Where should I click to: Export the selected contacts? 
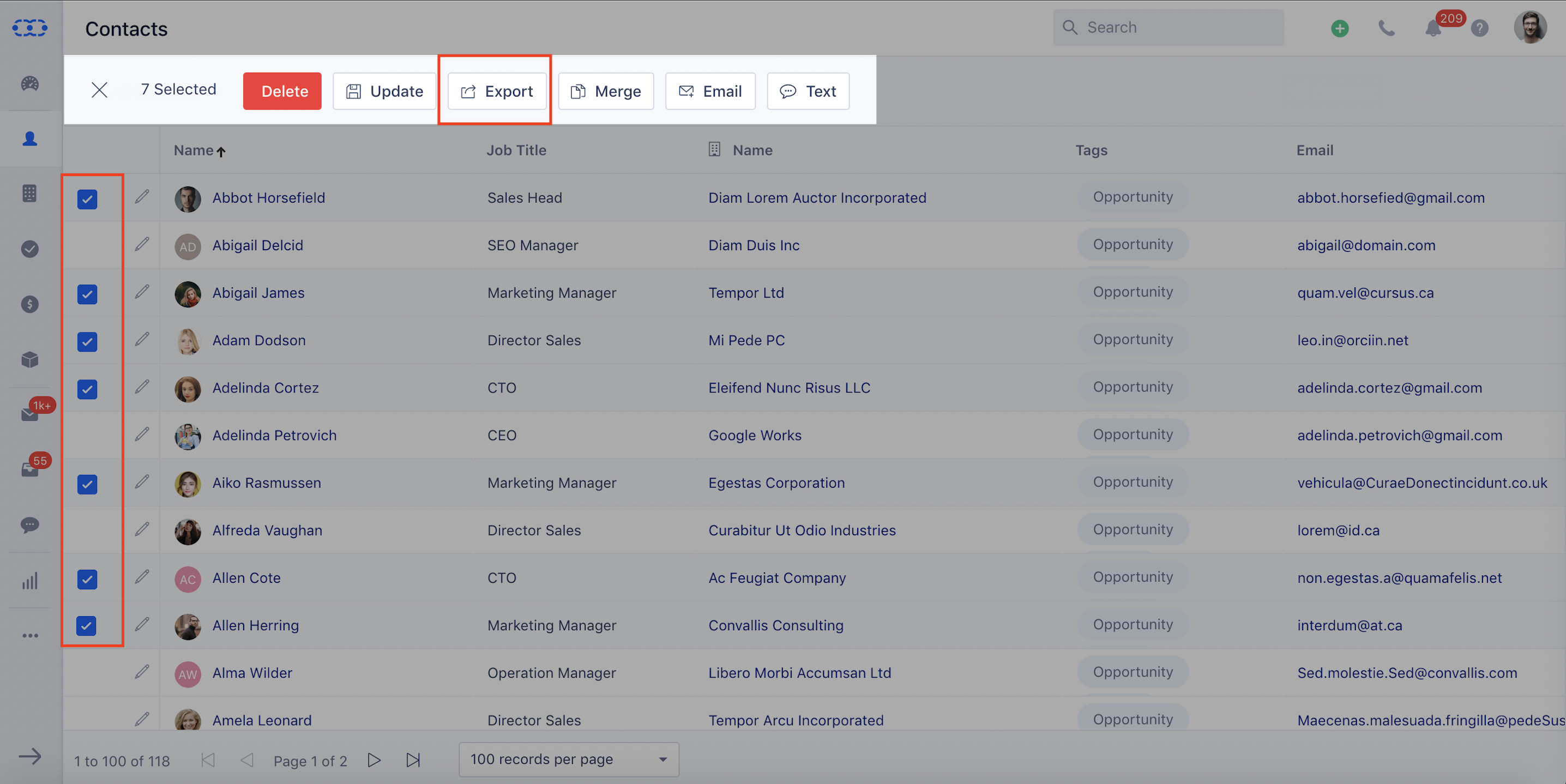(497, 91)
